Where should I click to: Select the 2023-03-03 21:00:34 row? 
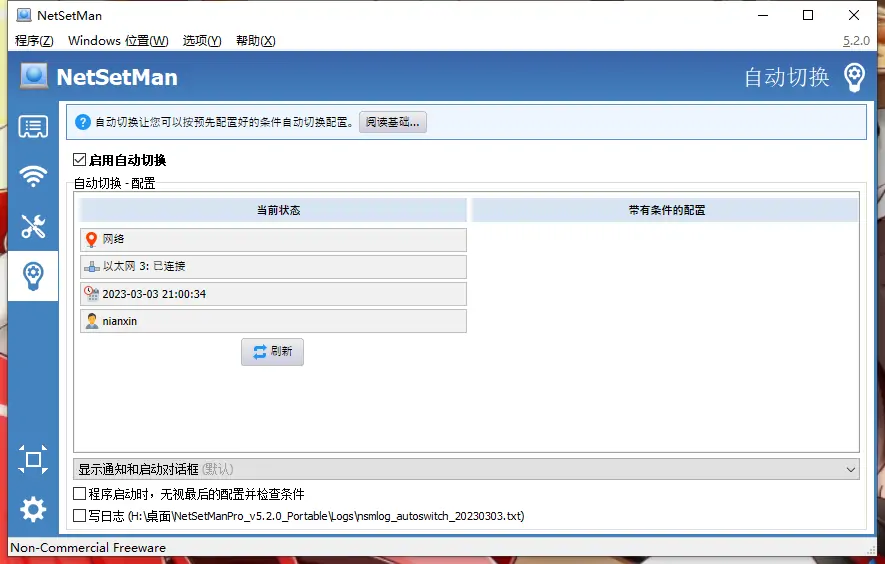point(273,294)
